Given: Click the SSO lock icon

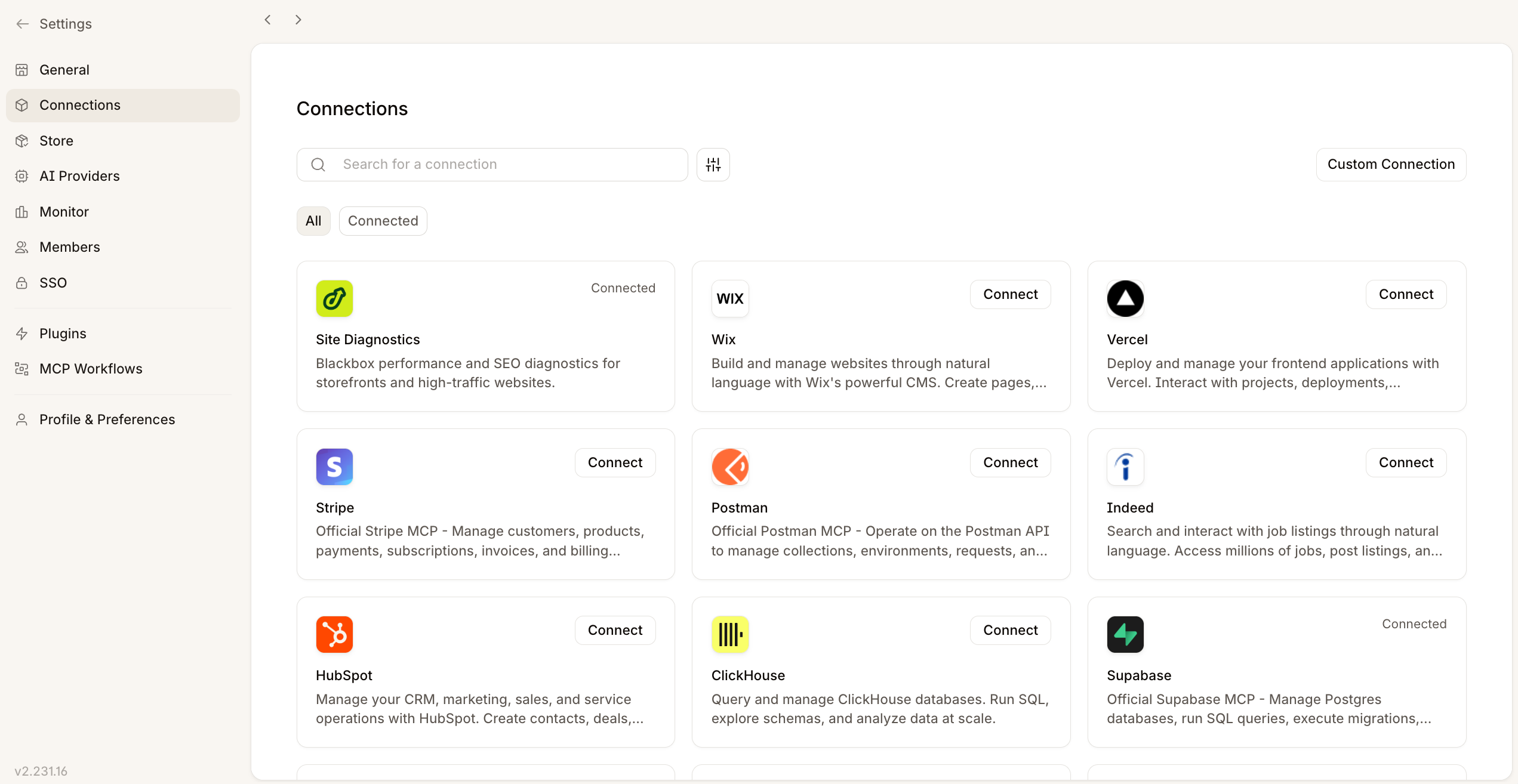Looking at the screenshot, I should click(22, 283).
